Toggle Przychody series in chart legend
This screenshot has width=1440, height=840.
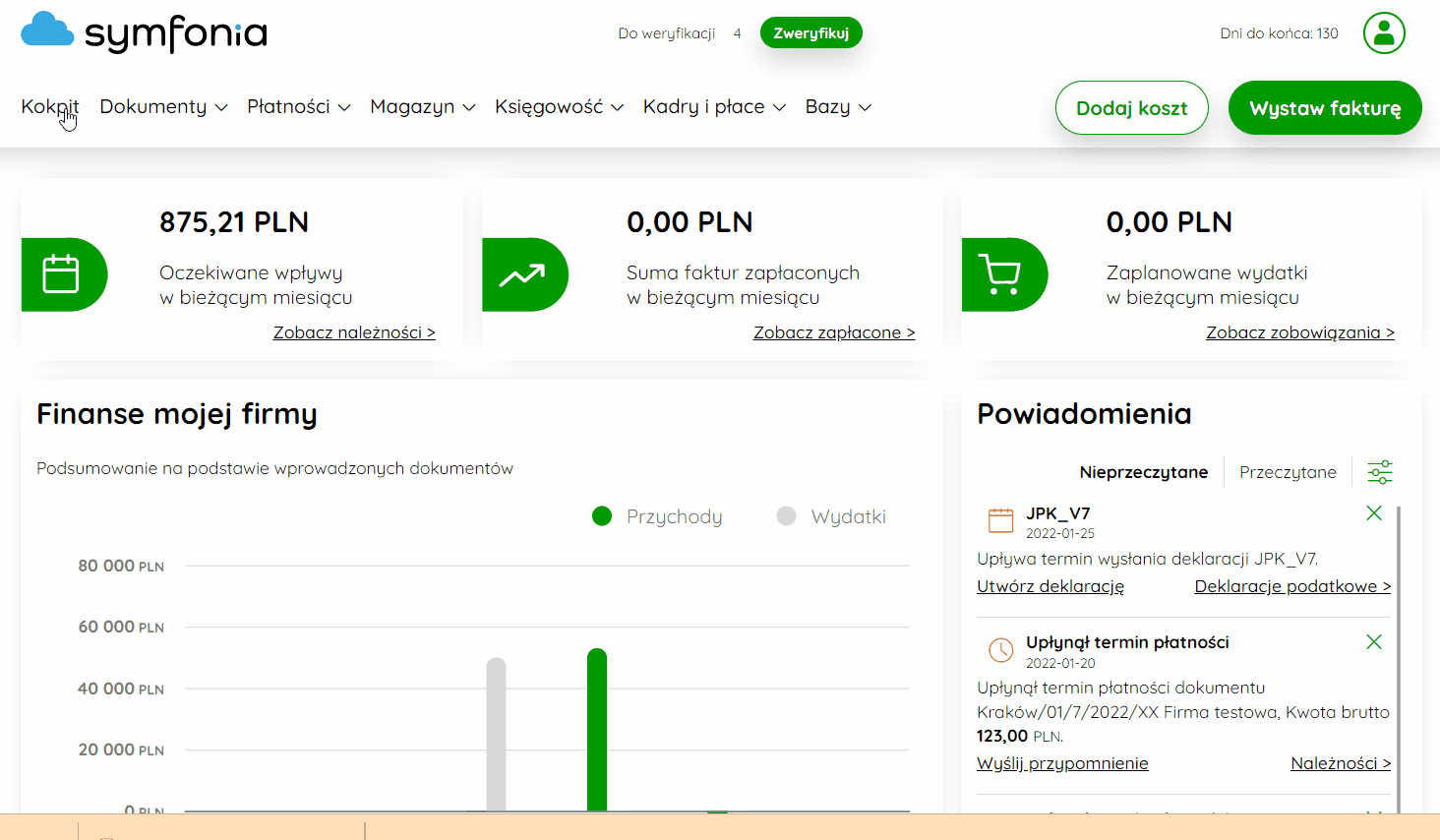pos(657,516)
